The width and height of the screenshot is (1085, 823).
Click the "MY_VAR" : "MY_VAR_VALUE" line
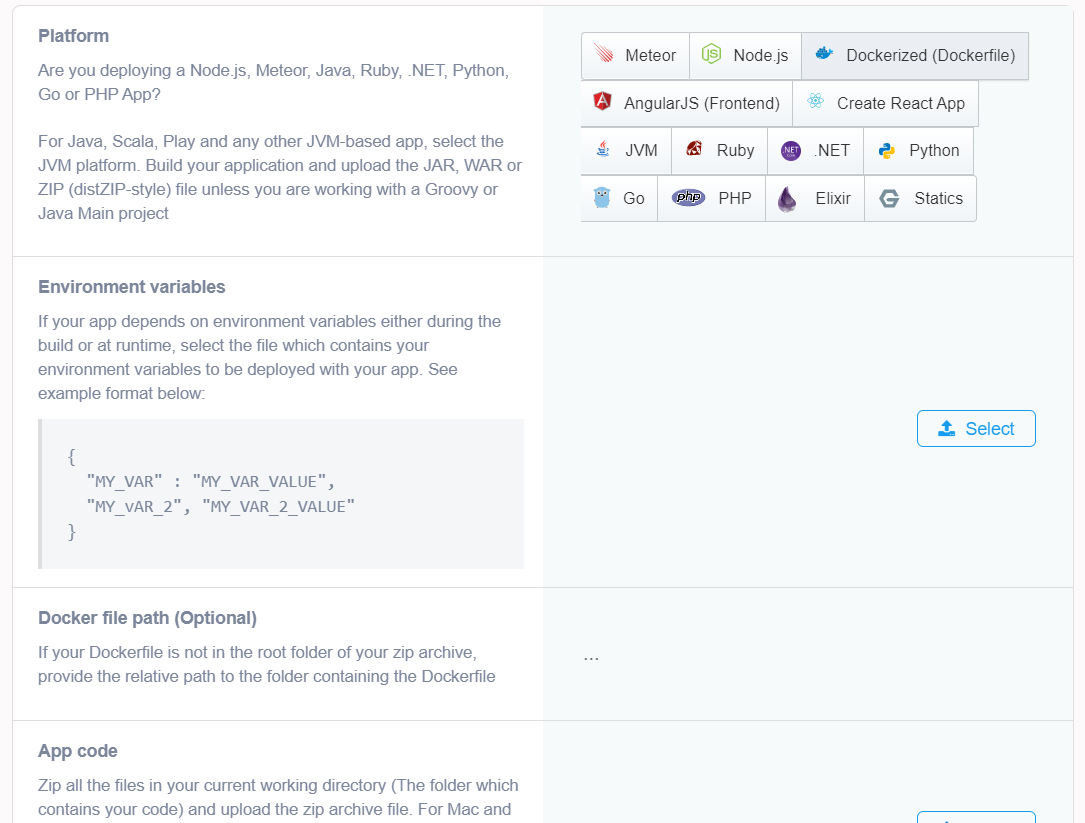tap(211, 481)
